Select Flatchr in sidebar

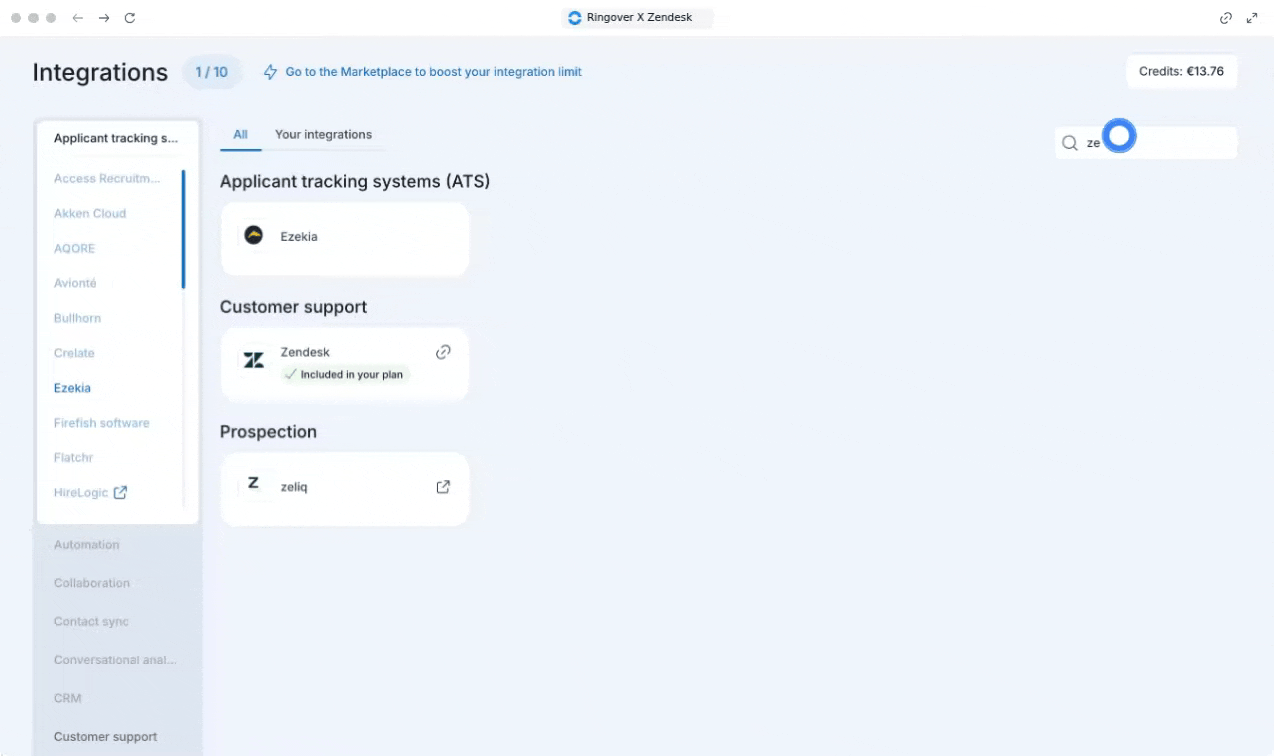[74, 458]
